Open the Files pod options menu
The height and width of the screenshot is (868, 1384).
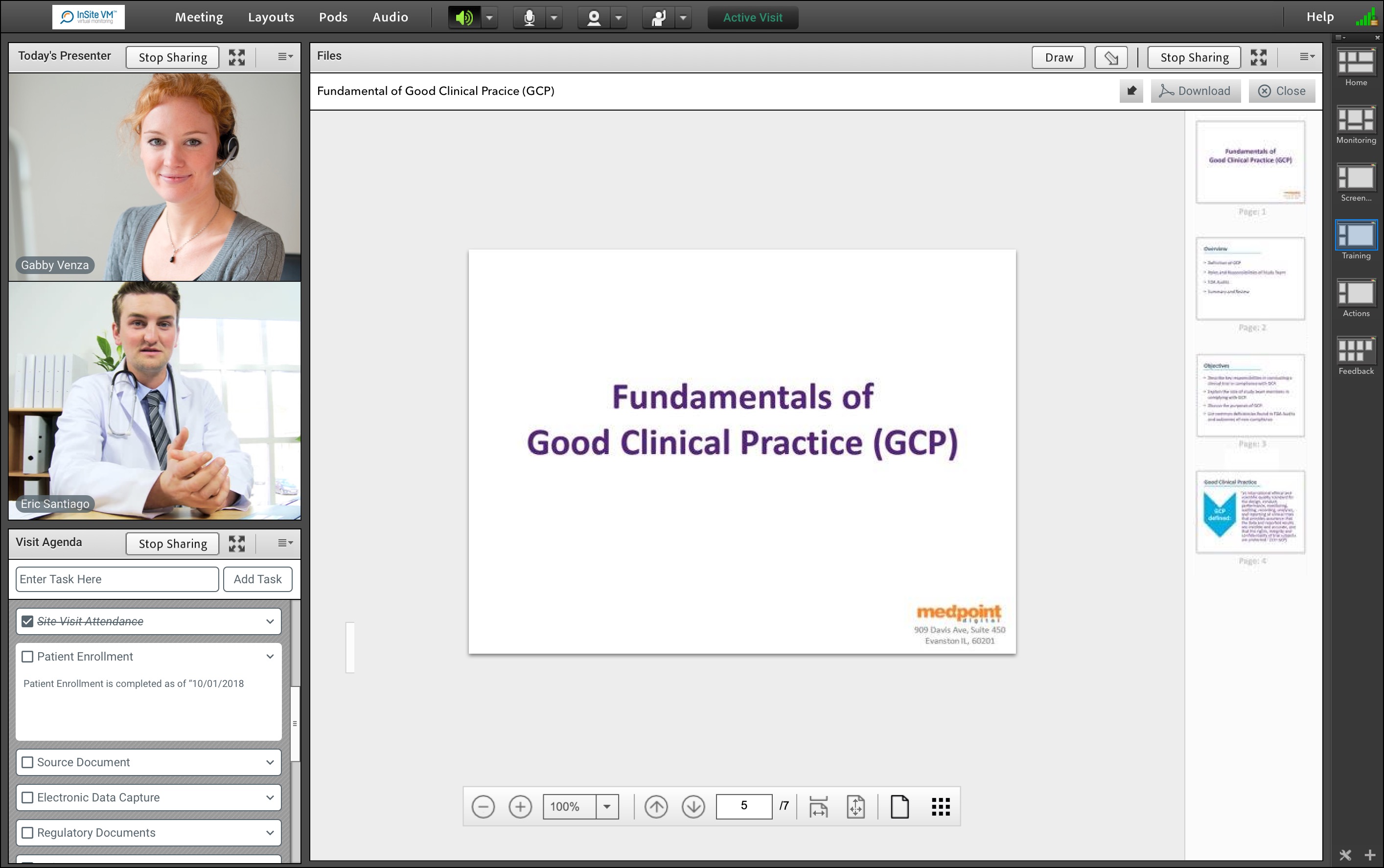1307,57
